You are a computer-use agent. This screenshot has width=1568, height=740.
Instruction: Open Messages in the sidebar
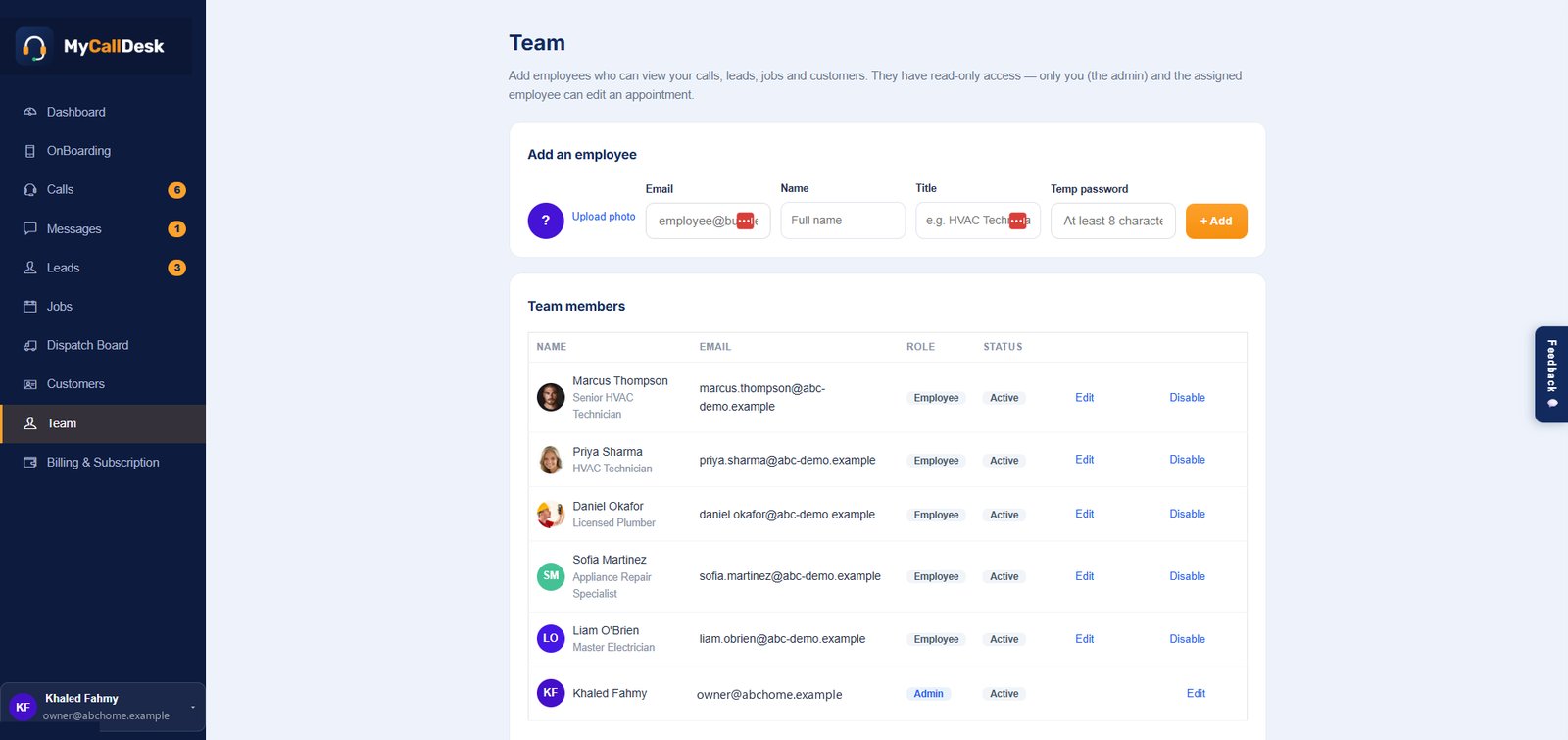pyautogui.click(x=103, y=228)
